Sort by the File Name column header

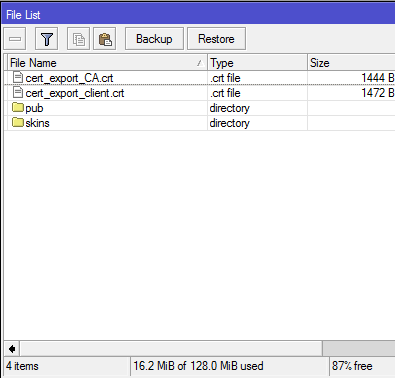(107, 63)
